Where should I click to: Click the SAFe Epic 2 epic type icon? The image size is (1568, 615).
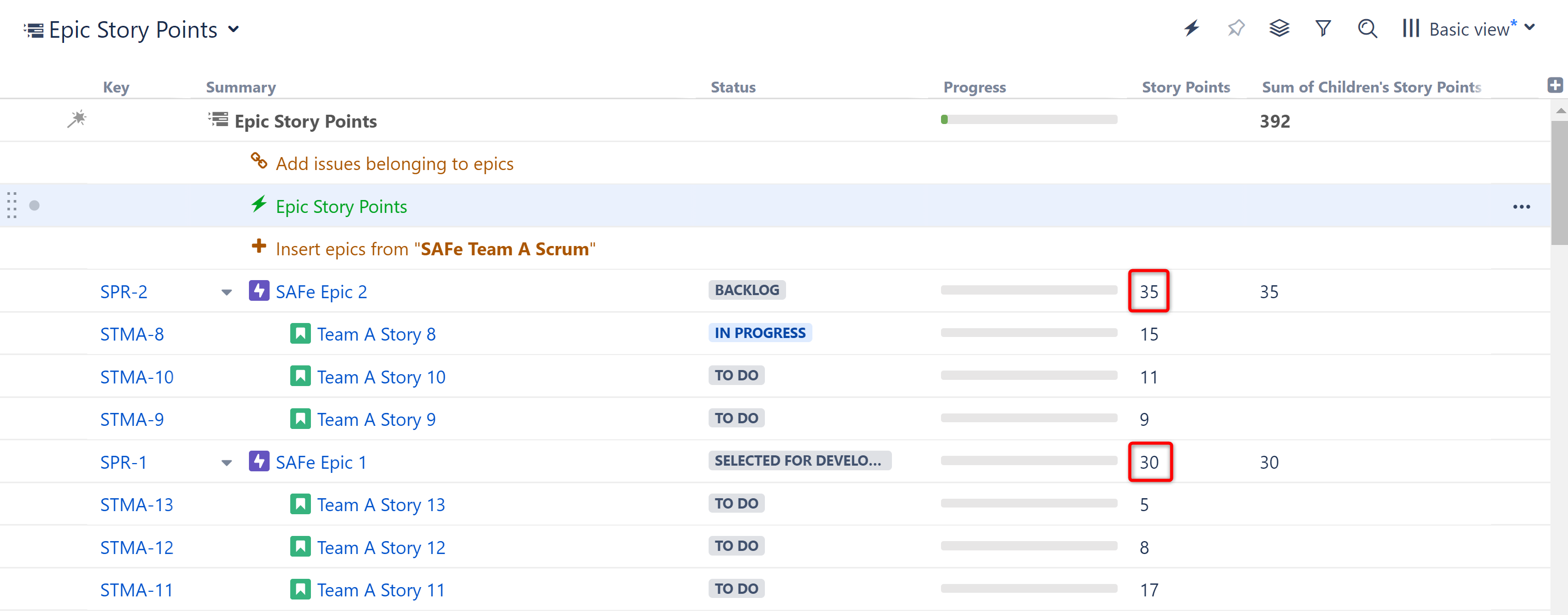click(259, 290)
